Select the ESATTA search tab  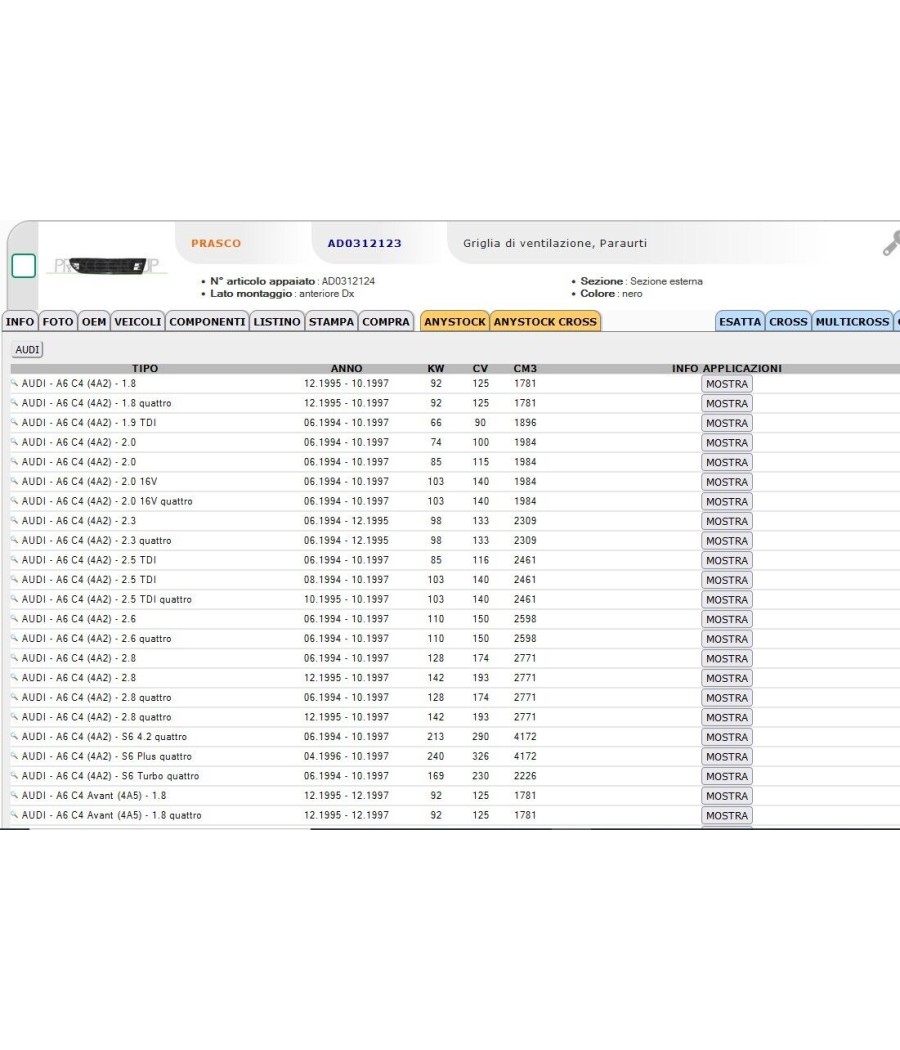pyautogui.click(x=740, y=322)
